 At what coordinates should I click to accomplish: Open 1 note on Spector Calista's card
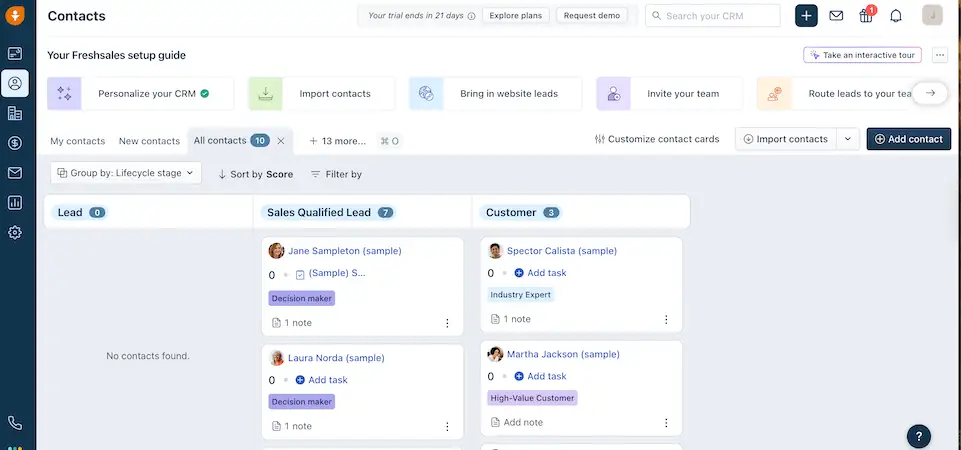(511, 319)
